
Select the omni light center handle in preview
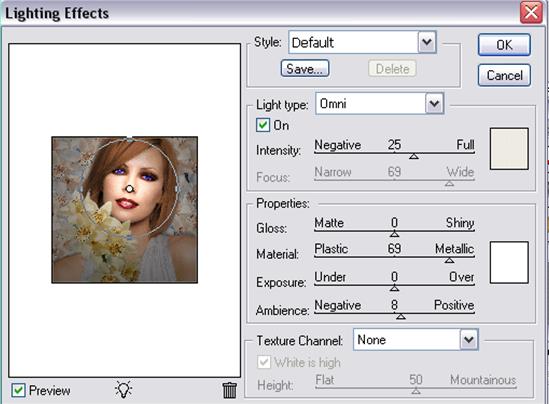tap(130, 189)
